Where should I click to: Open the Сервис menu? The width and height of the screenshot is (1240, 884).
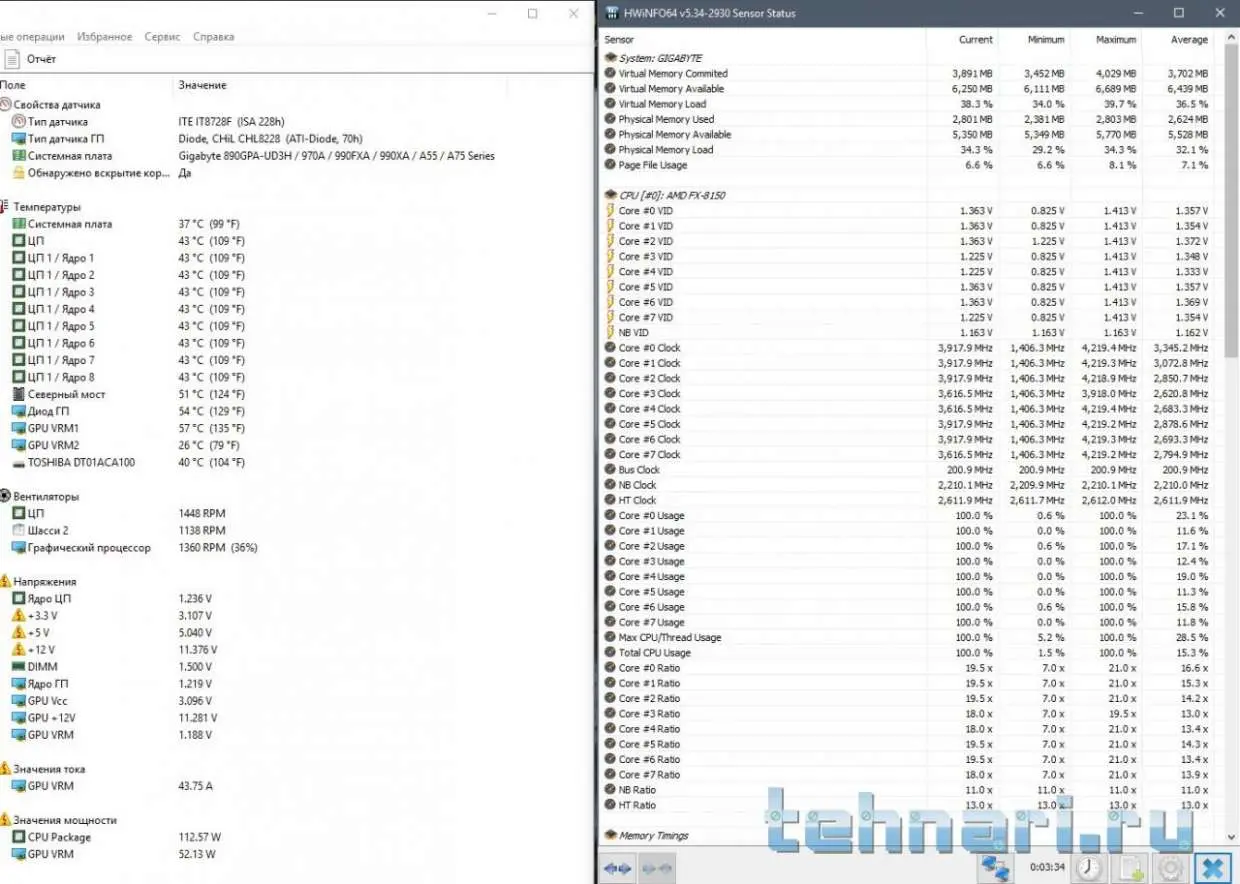point(162,37)
